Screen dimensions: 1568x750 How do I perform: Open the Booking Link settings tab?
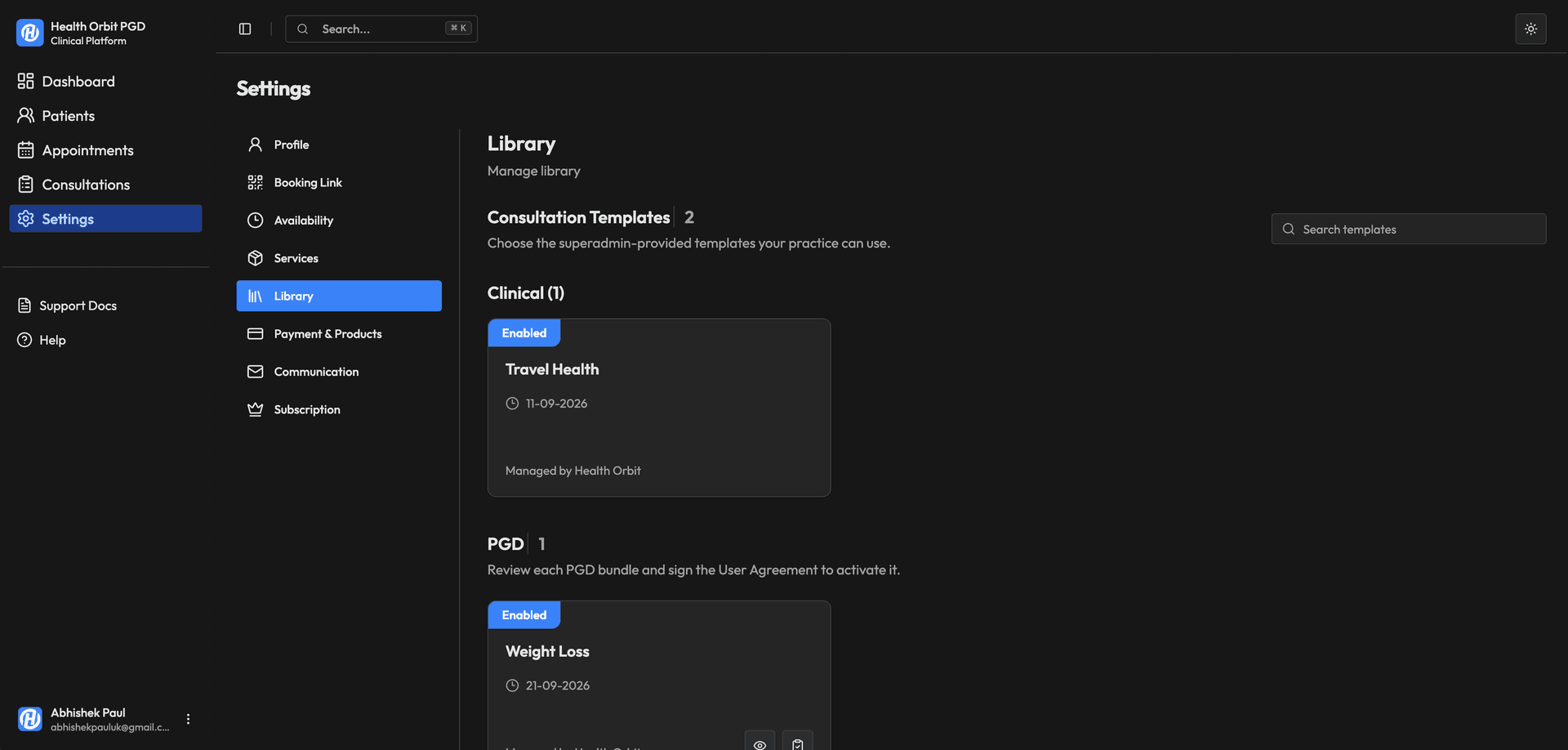tap(339, 182)
